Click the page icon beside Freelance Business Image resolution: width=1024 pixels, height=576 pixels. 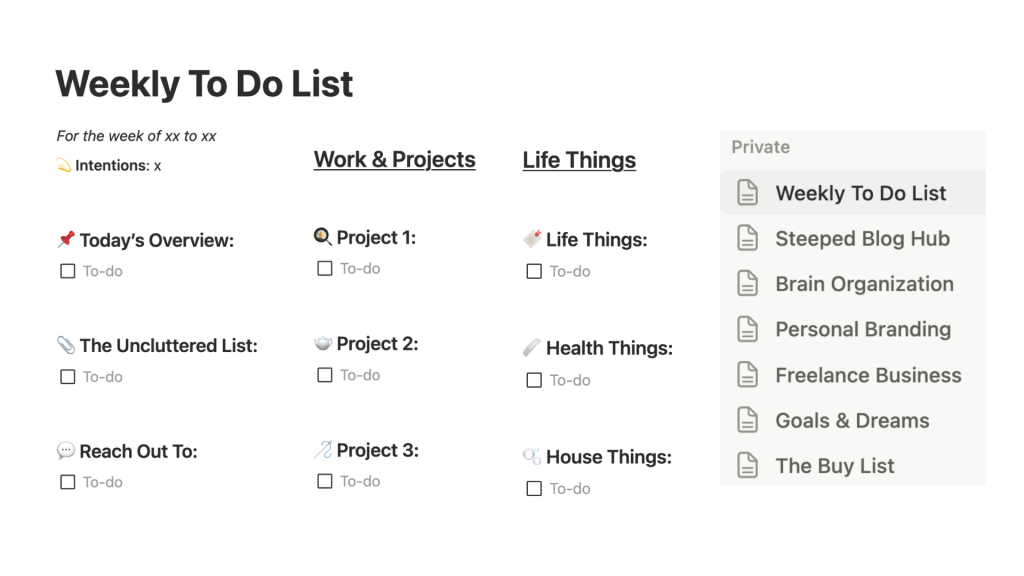(x=747, y=375)
